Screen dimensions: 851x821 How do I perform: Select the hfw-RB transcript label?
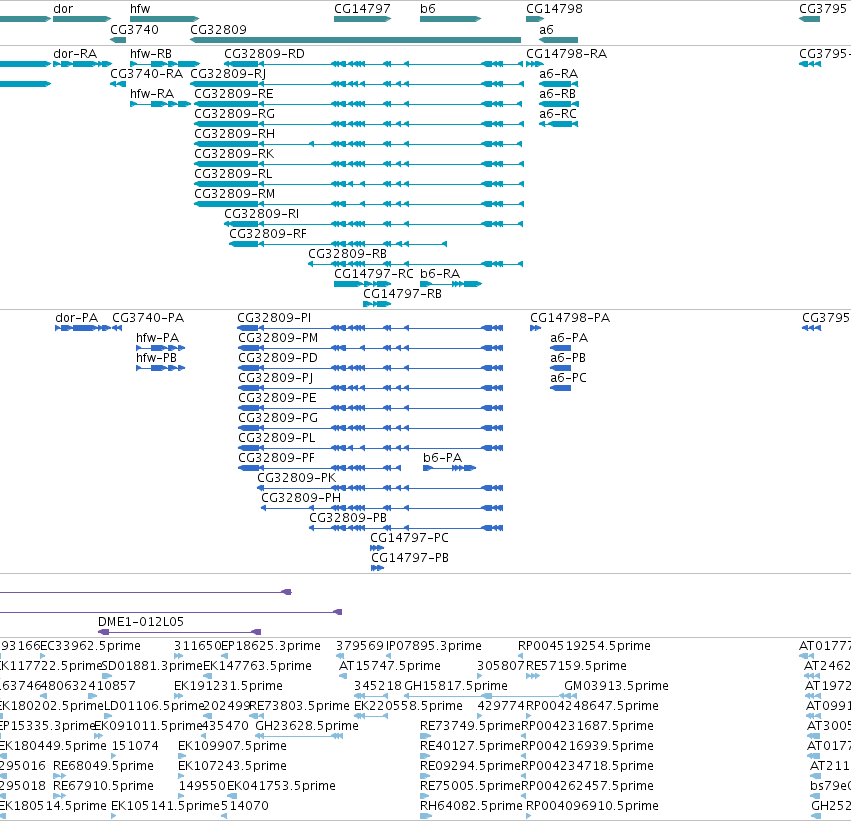point(151,54)
